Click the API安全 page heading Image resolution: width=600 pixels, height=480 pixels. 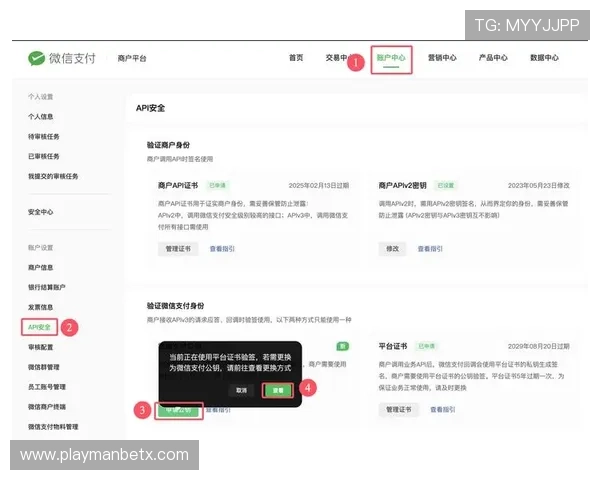(x=150, y=108)
